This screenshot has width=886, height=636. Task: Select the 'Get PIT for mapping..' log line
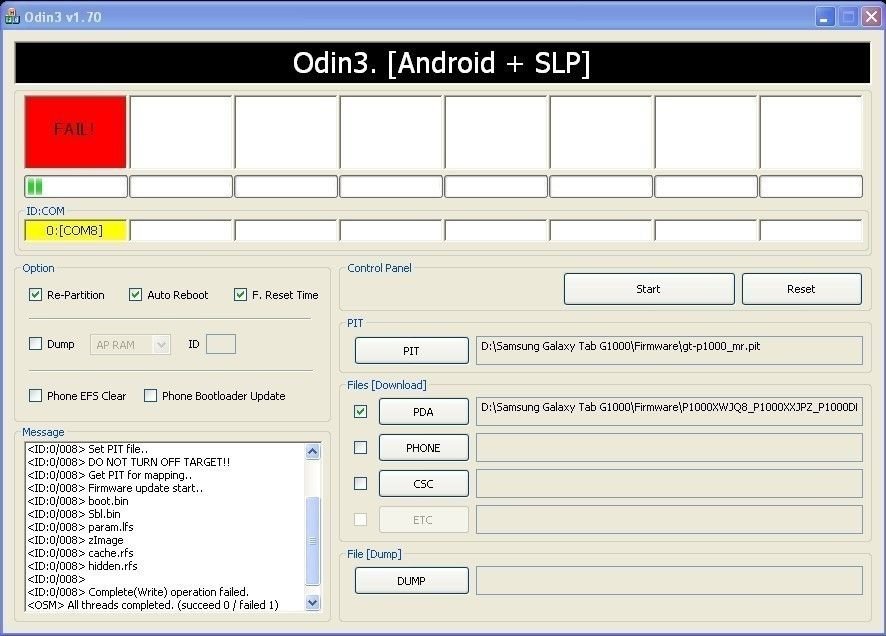(110, 475)
